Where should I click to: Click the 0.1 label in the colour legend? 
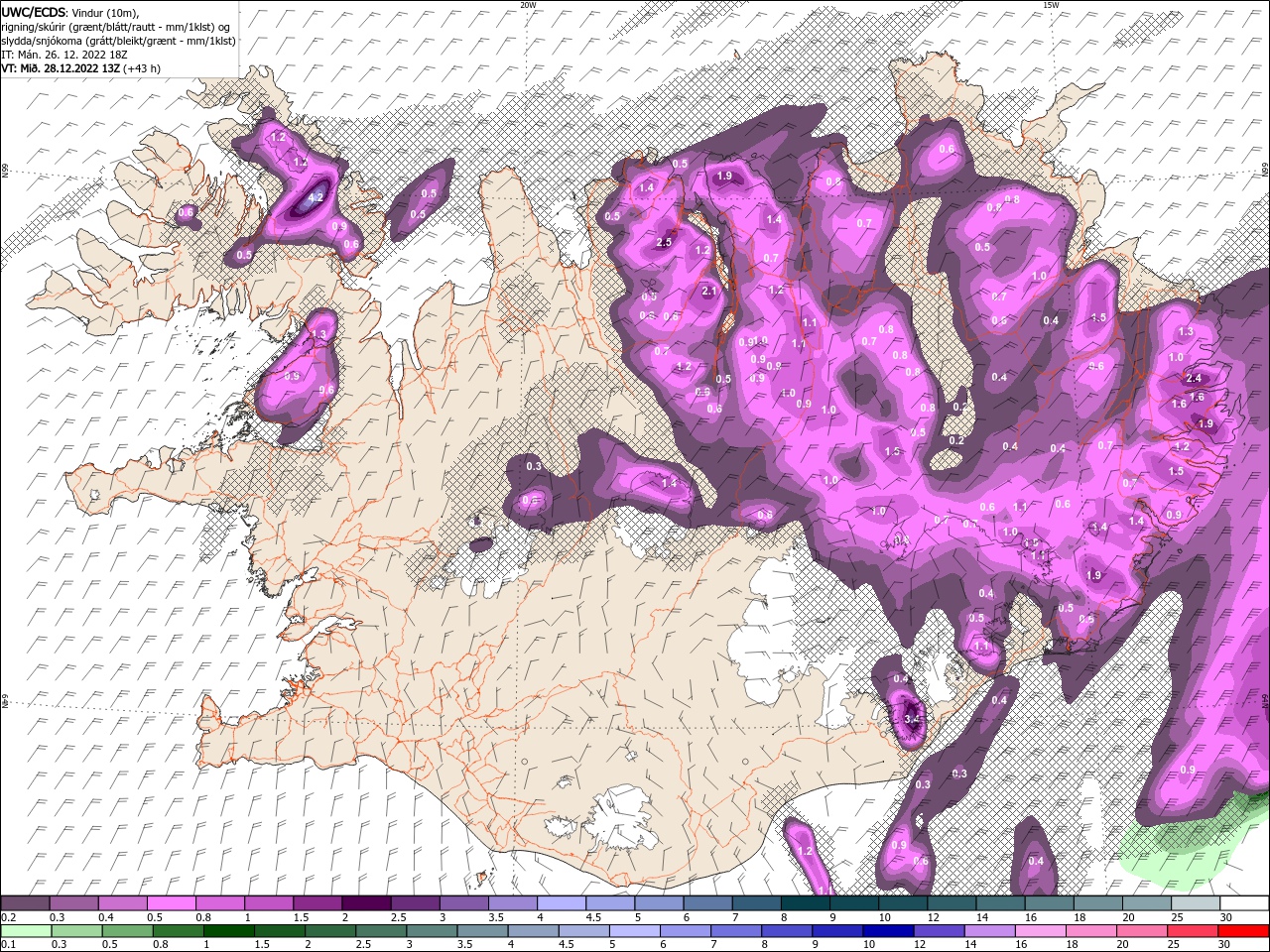pyautogui.click(x=9, y=944)
